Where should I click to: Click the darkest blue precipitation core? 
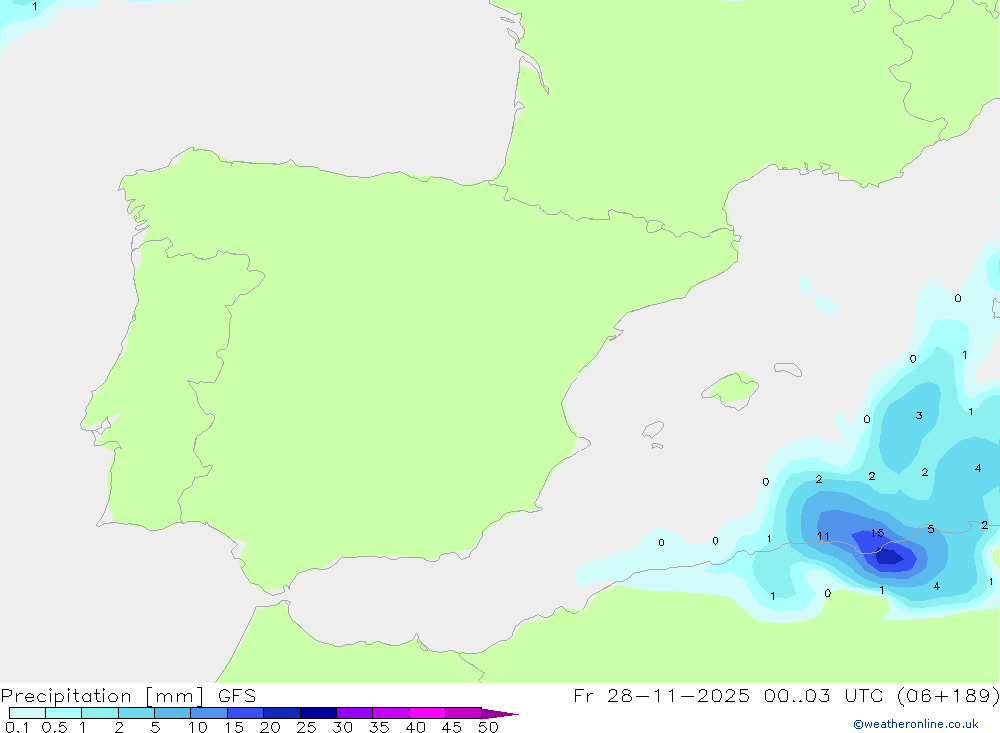click(x=889, y=558)
